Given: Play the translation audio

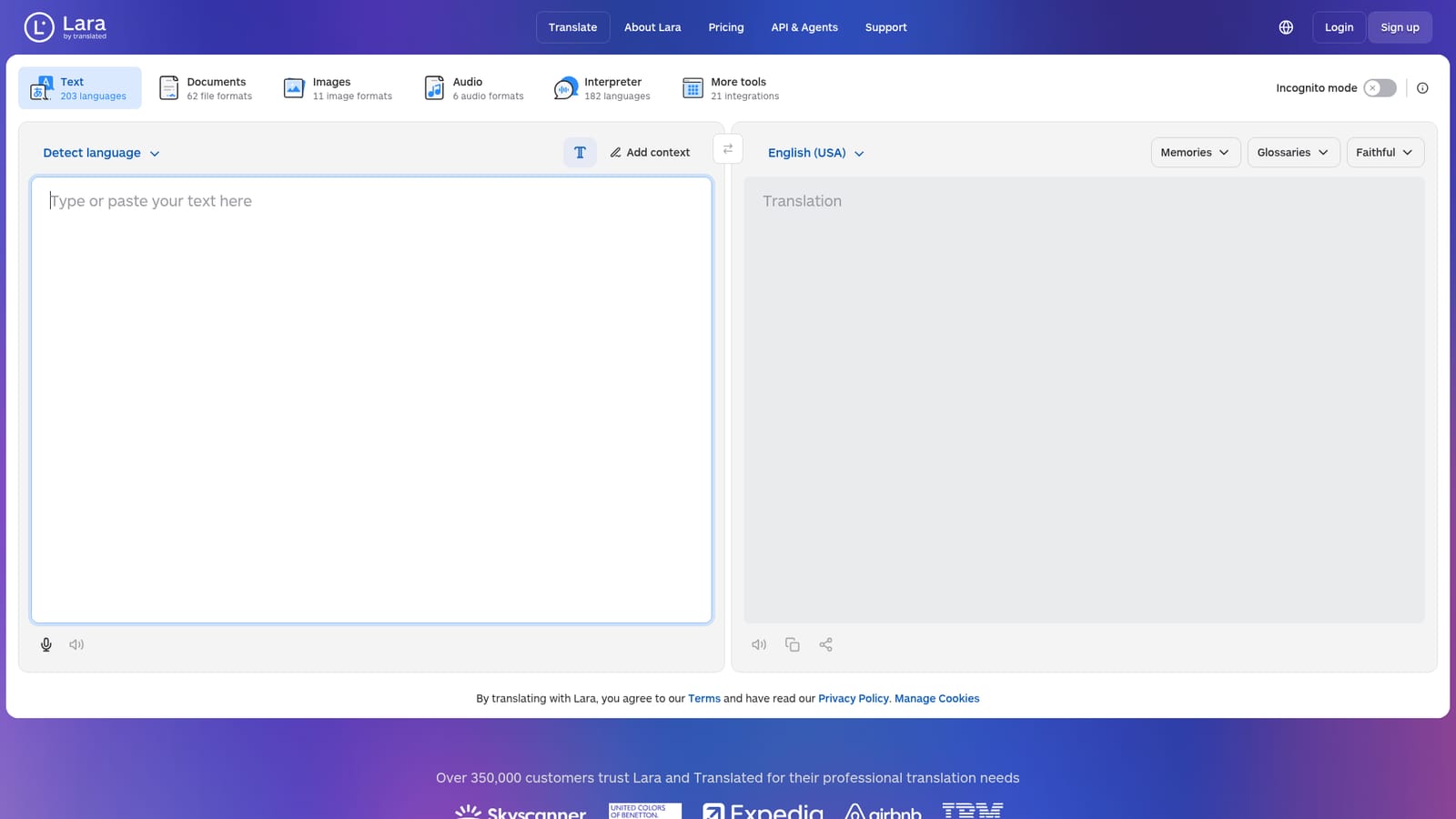Looking at the screenshot, I should point(759,644).
